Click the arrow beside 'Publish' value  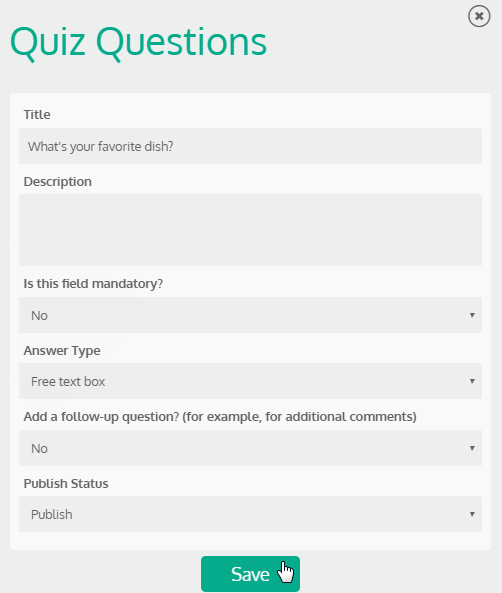(472, 514)
